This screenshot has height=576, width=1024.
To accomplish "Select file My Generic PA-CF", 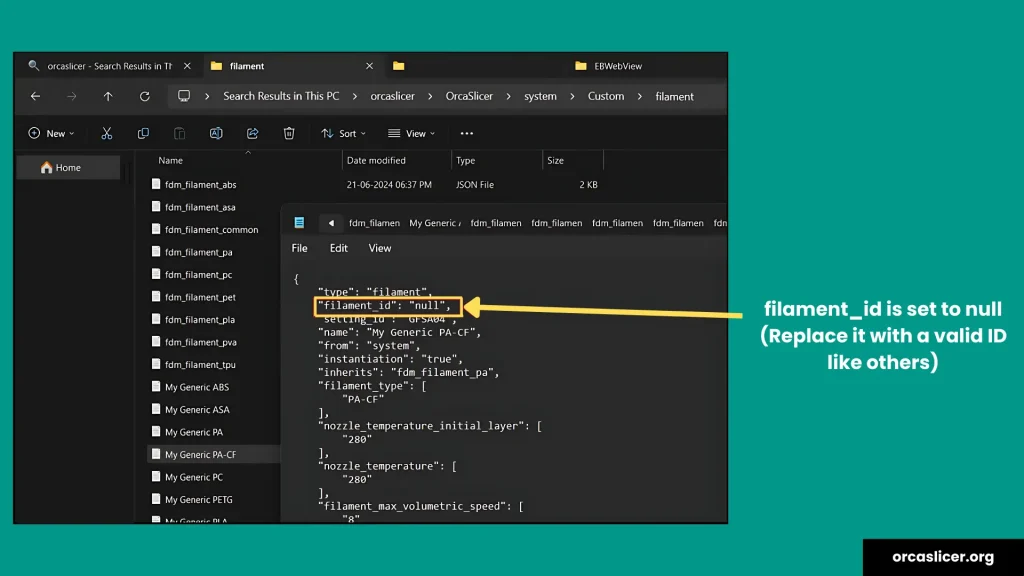I will [200, 455].
